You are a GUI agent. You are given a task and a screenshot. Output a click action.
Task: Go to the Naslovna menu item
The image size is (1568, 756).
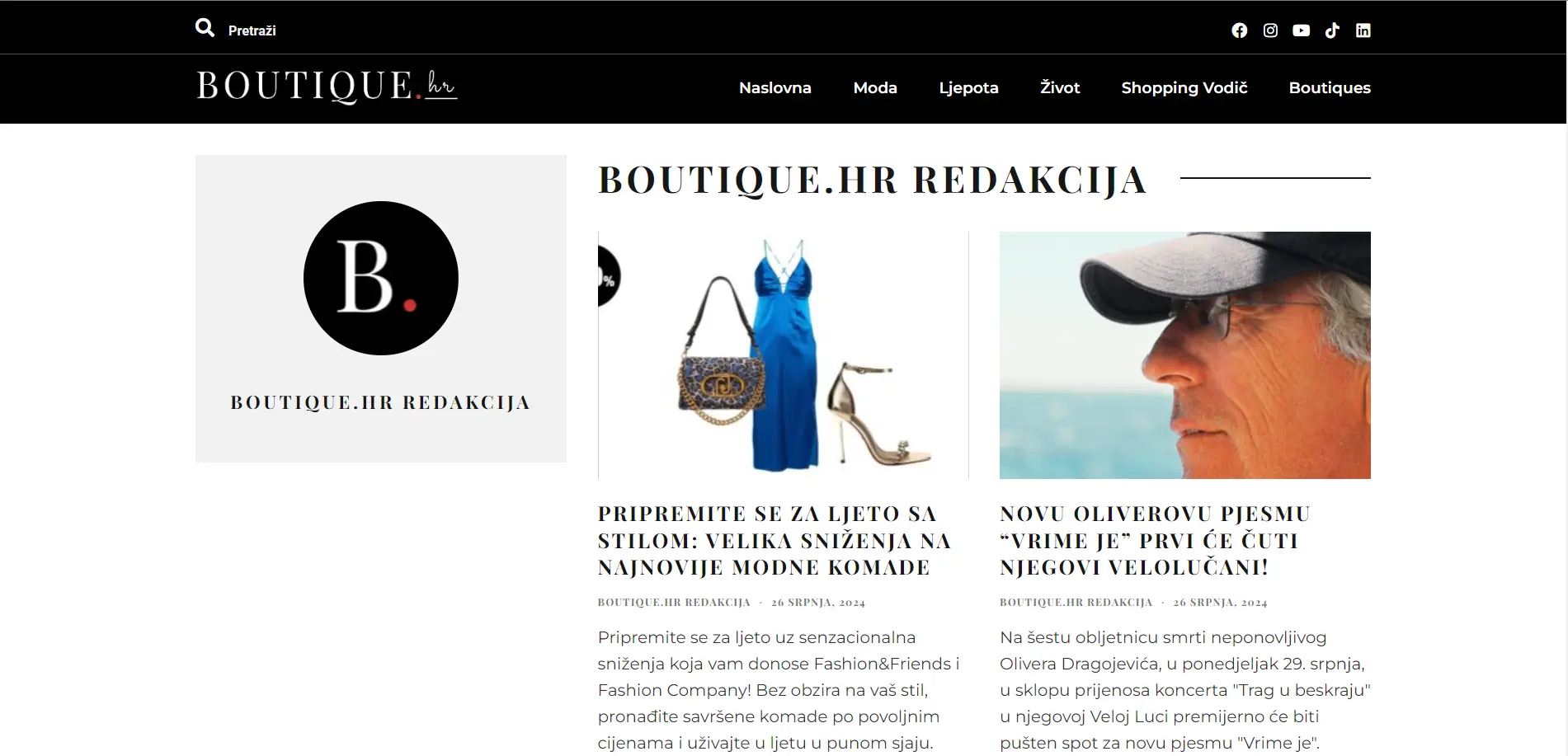(x=775, y=87)
